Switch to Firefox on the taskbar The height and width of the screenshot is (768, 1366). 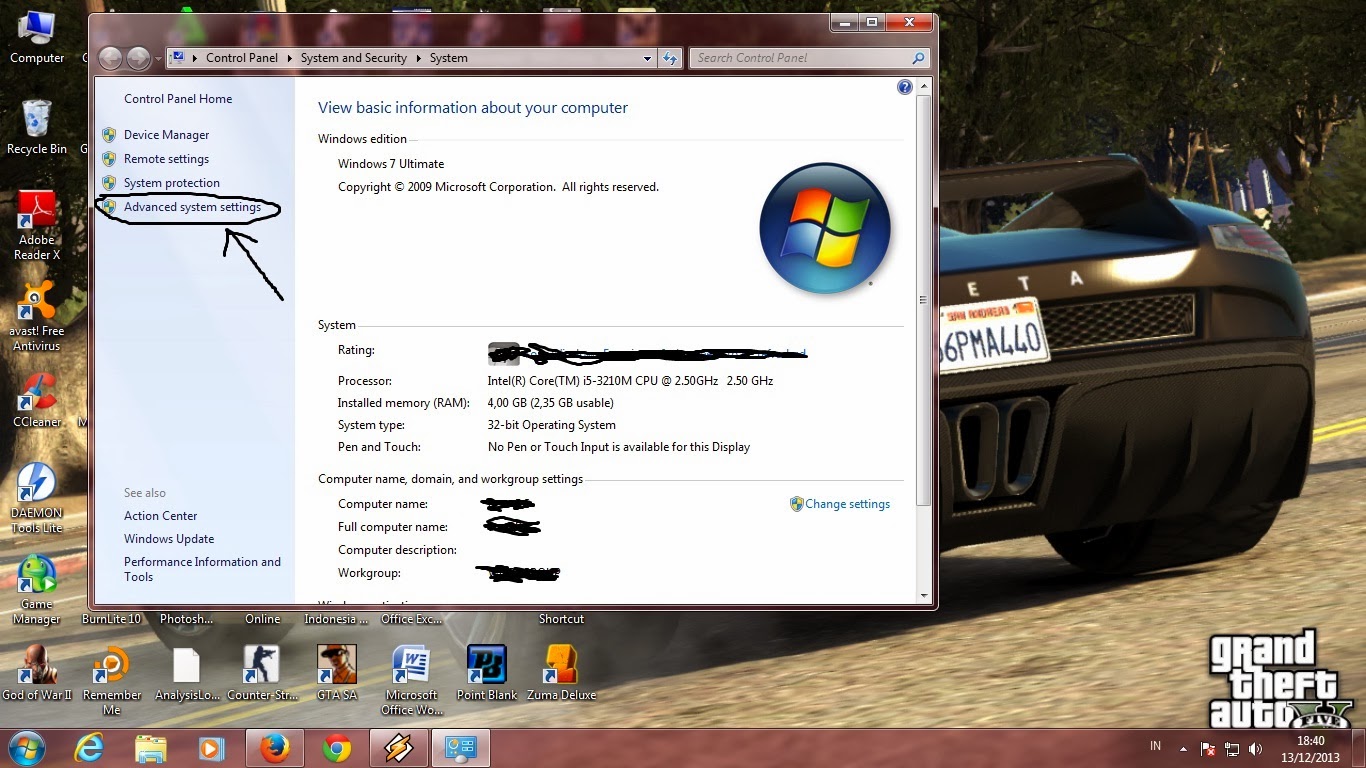(x=274, y=748)
